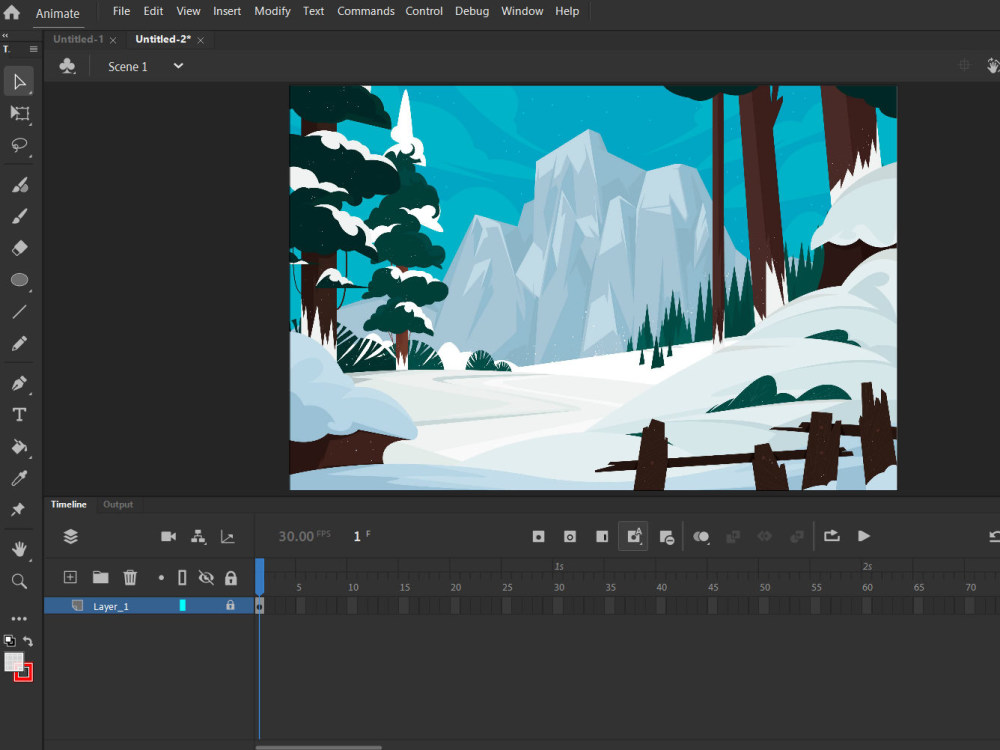Select the Line tool
The image size is (1000, 750).
point(20,312)
